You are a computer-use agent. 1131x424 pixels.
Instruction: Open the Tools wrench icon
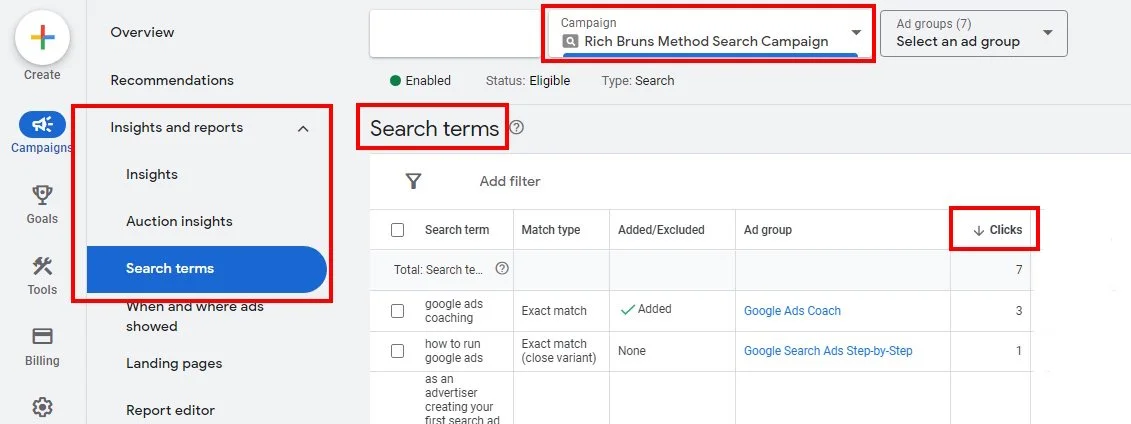click(x=42, y=266)
